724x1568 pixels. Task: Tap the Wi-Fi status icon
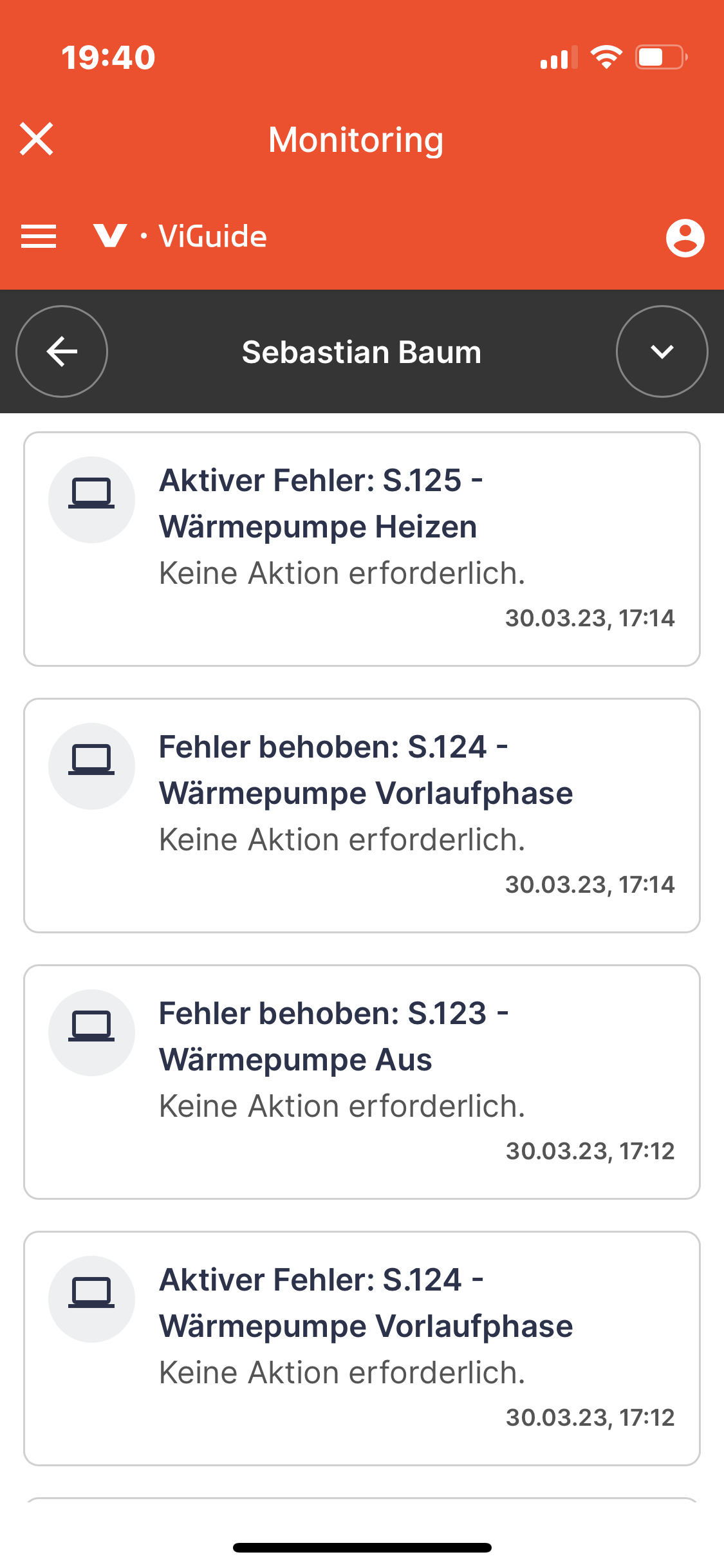pos(606,57)
